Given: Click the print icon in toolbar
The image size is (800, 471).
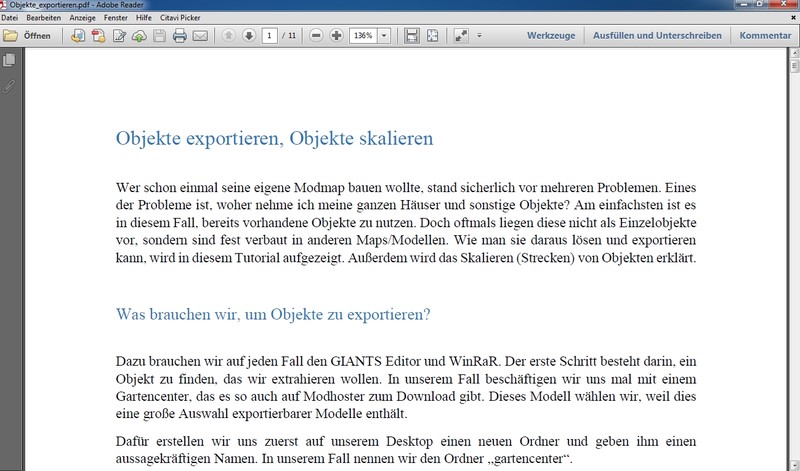Looking at the screenshot, I should [x=180, y=36].
